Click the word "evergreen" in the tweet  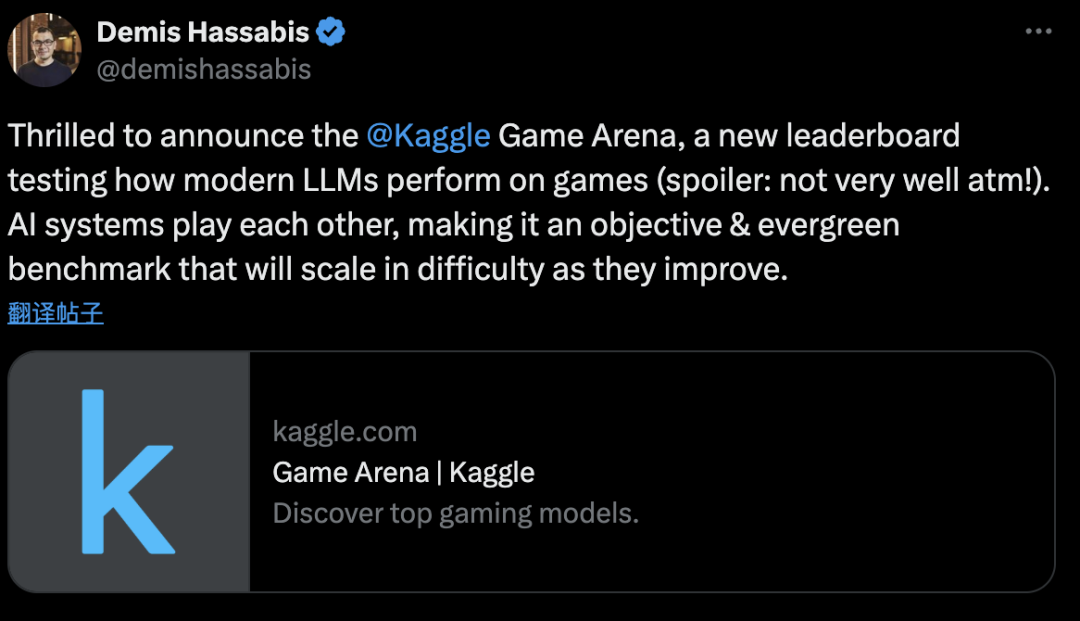pos(828,225)
